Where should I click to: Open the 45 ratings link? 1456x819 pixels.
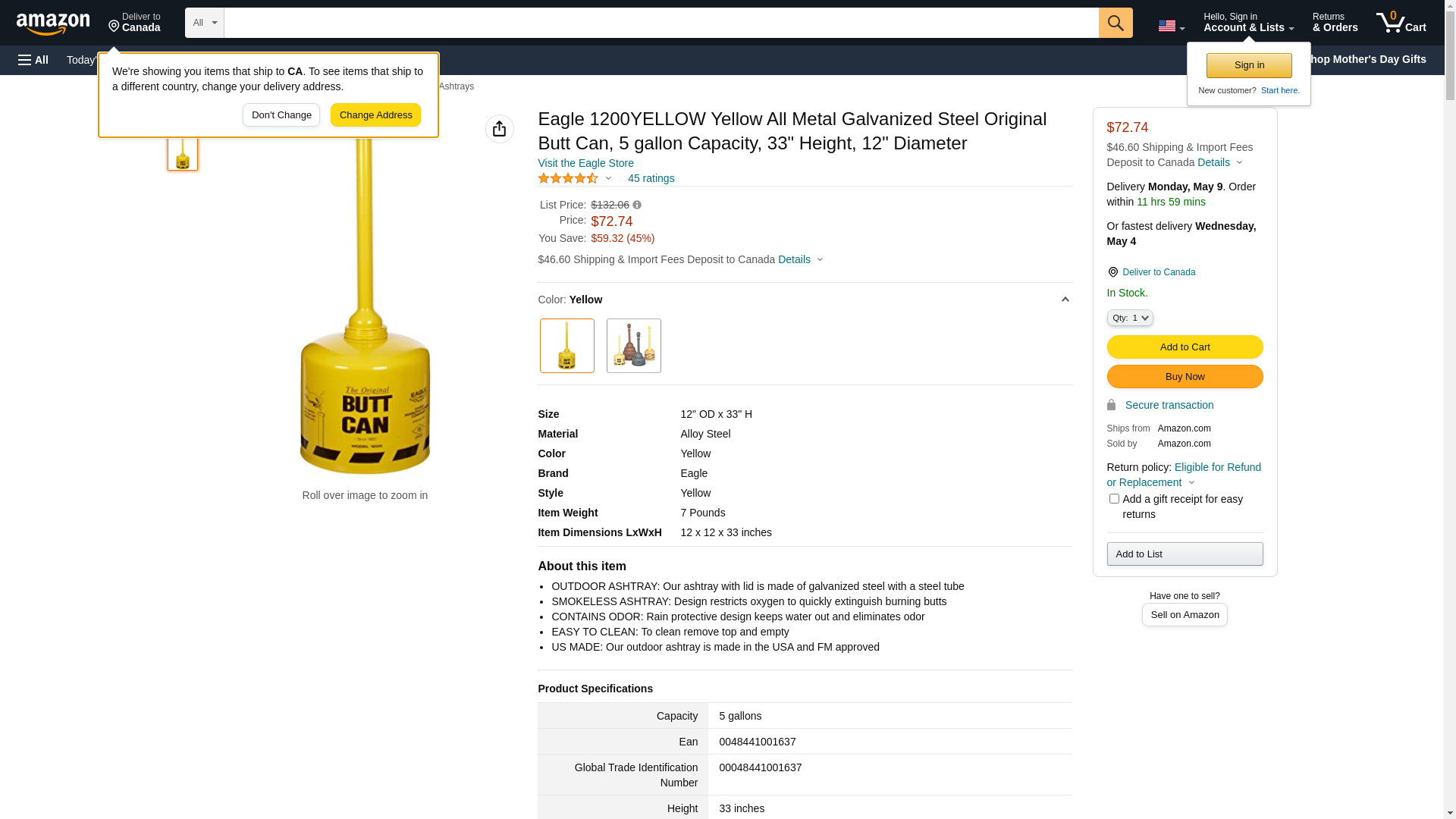coord(651,178)
